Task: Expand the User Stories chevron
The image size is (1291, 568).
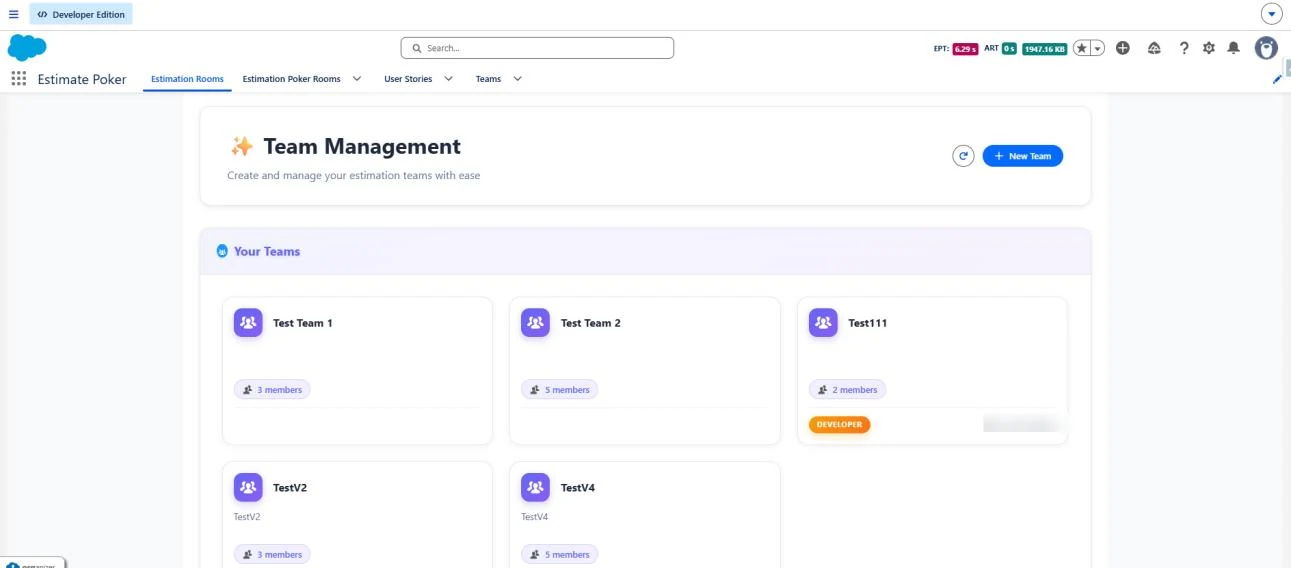Action: pyautogui.click(x=448, y=79)
